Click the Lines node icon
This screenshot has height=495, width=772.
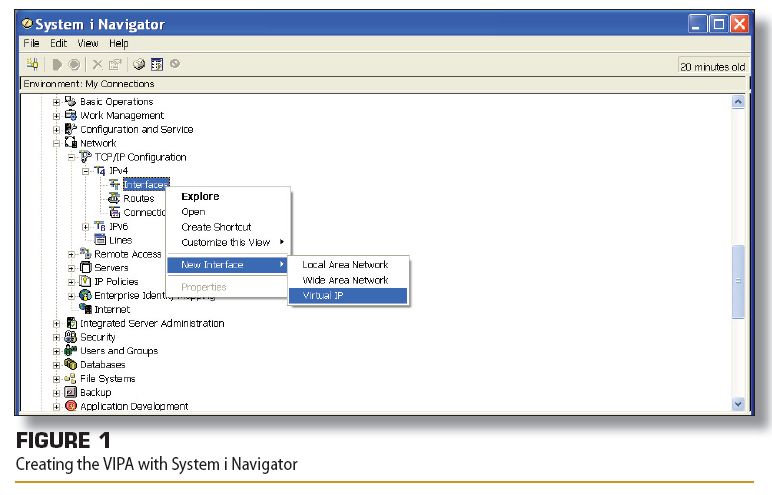pos(100,240)
